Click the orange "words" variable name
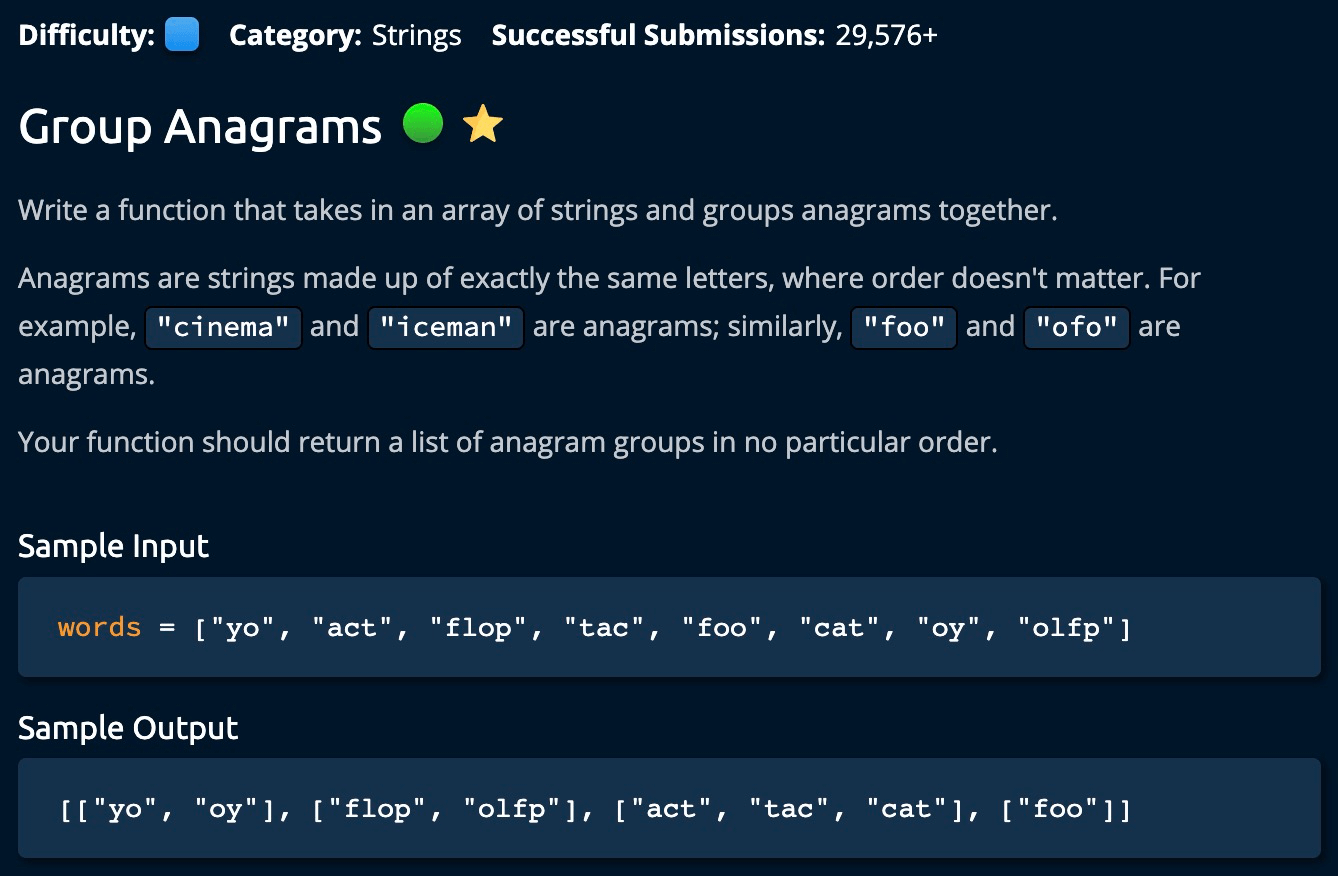 click(99, 628)
